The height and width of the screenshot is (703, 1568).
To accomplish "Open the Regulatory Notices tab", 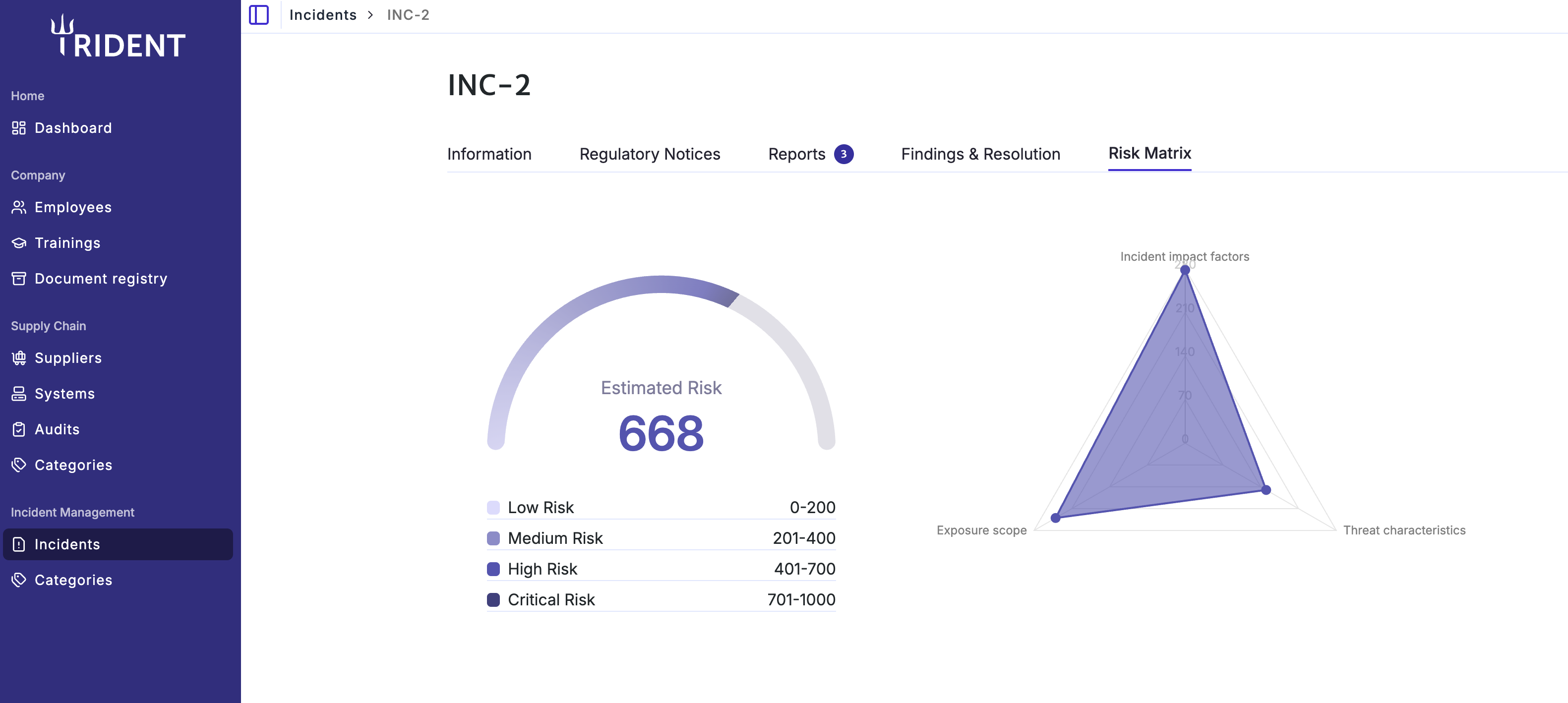I will coord(650,154).
